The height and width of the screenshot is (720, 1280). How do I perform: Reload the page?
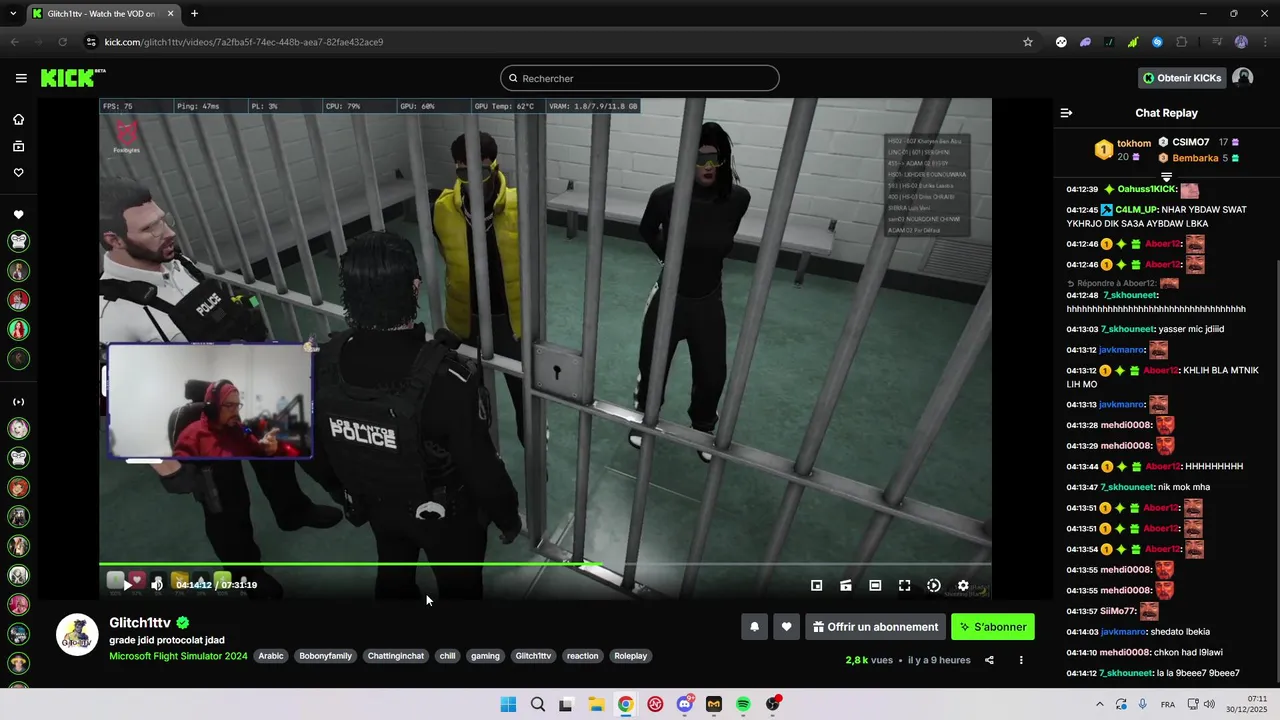(x=62, y=42)
